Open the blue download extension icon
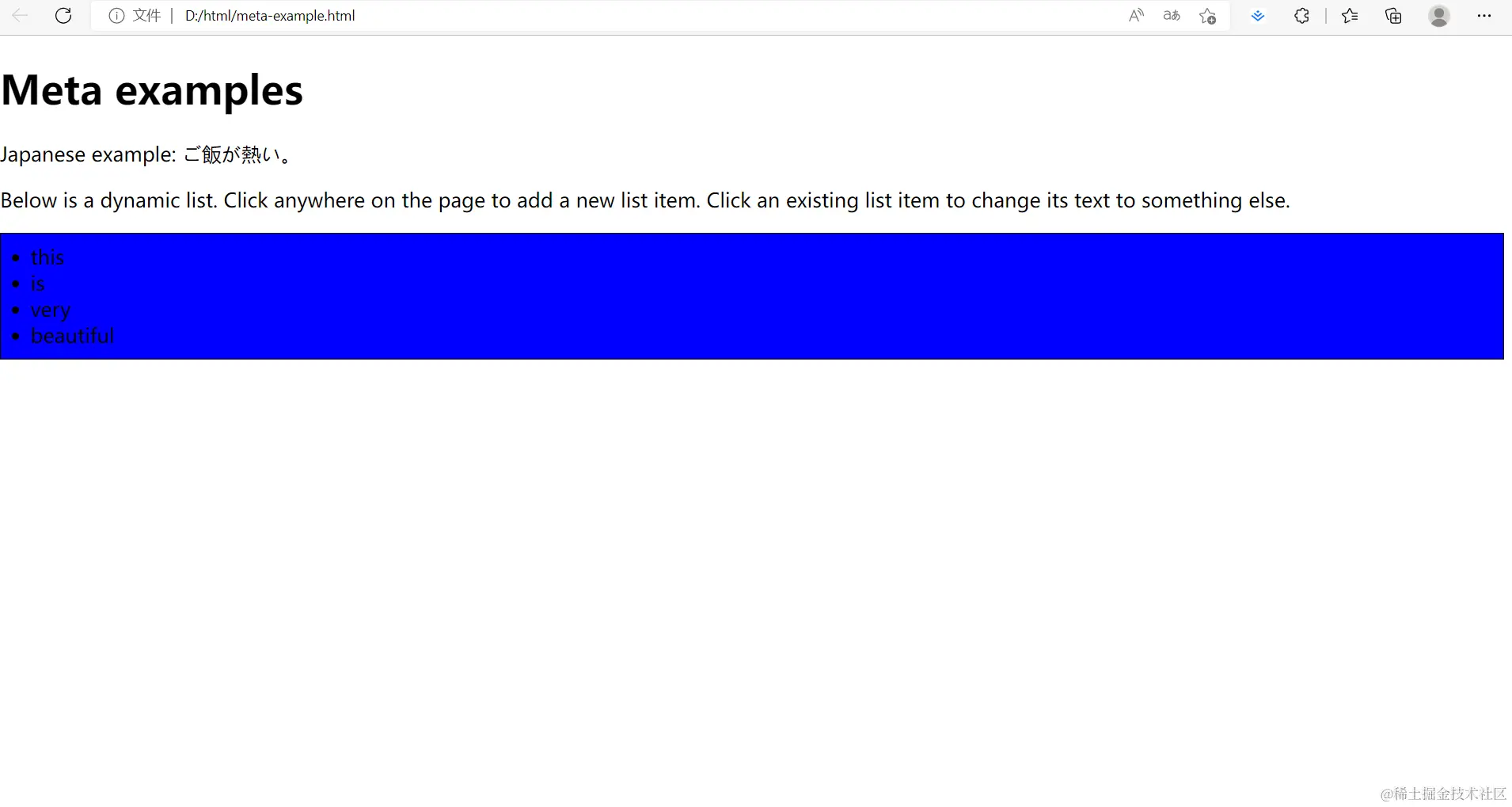 click(1258, 16)
